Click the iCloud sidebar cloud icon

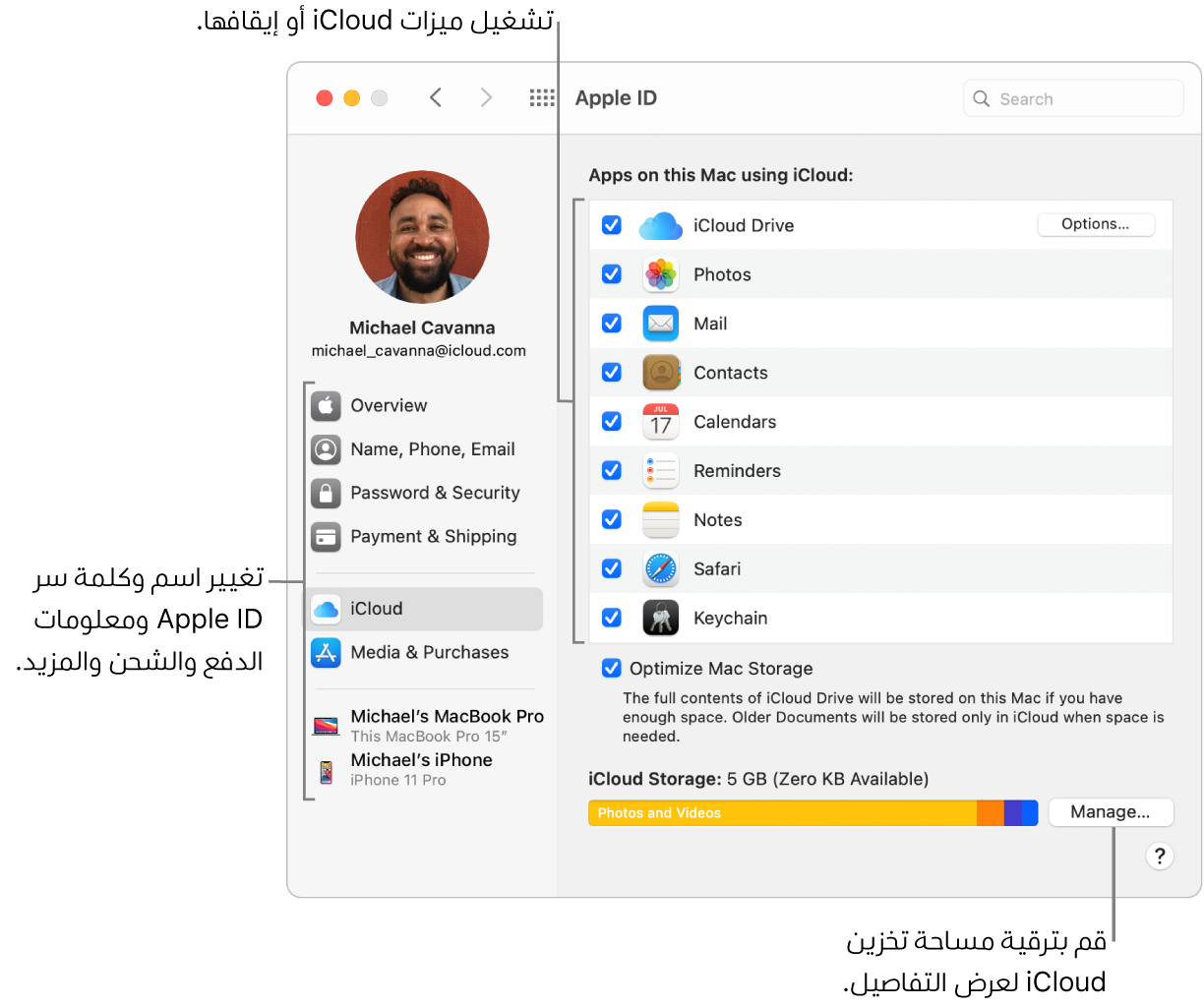(x=326, y=610)
